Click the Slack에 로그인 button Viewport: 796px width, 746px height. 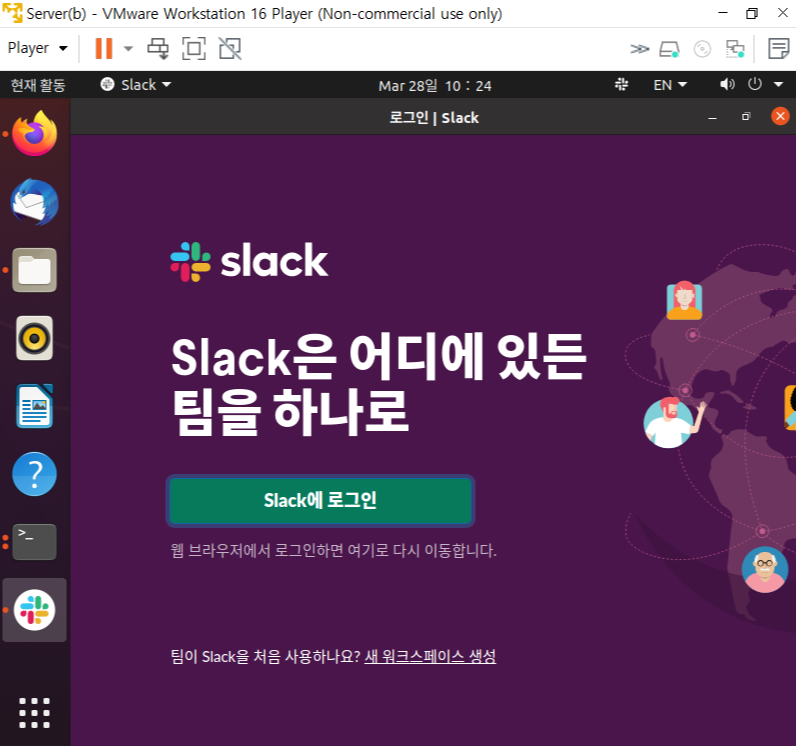pyautogui.click(x=320, y=501)
